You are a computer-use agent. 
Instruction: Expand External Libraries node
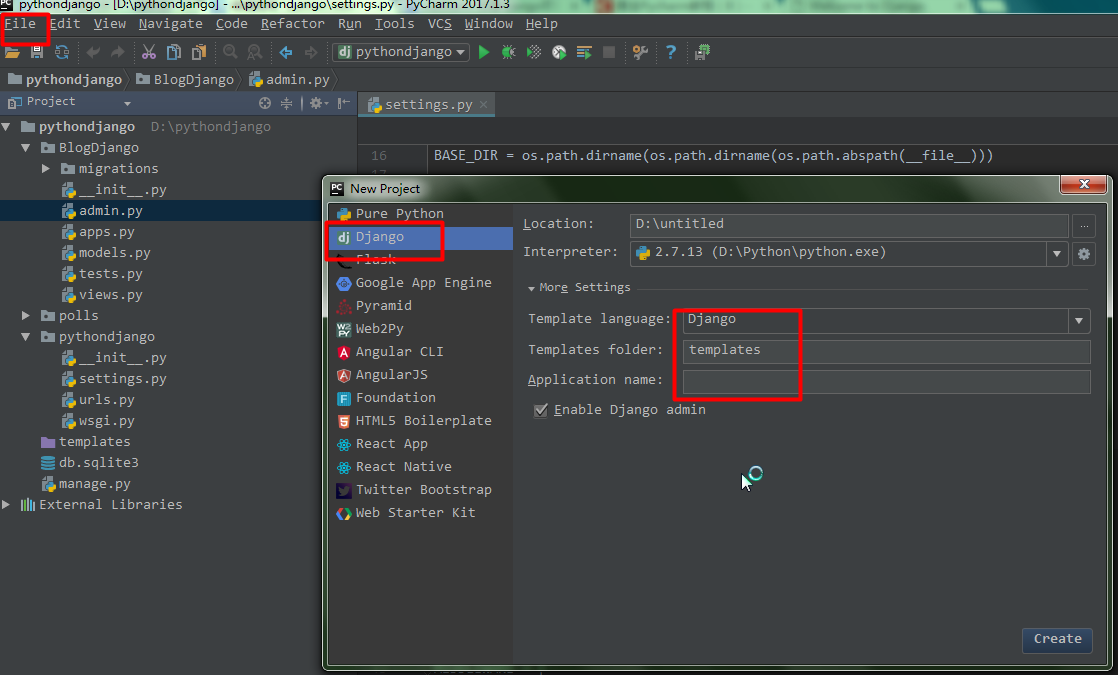click(6, 505)
